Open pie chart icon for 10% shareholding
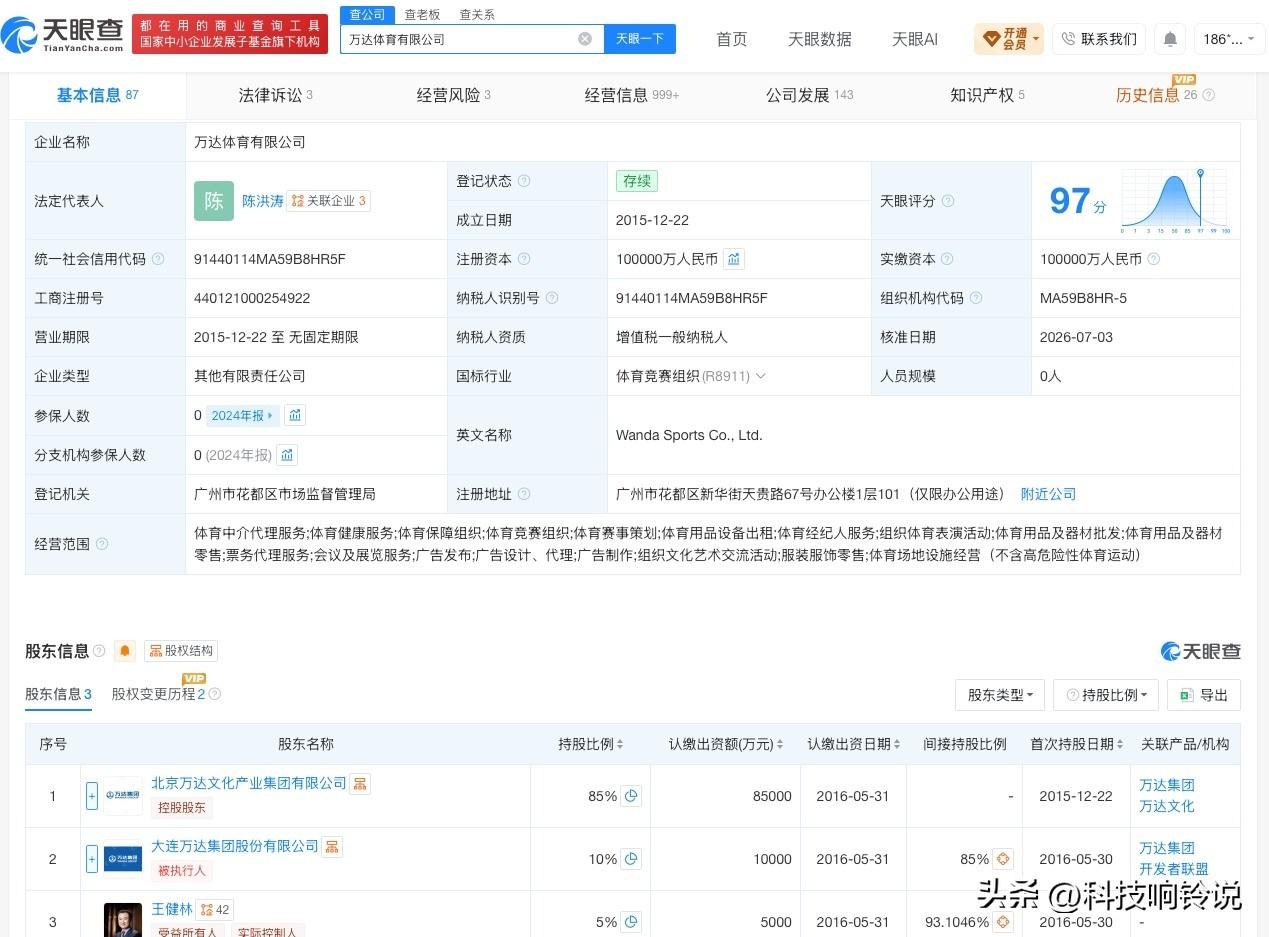The width and height of the screenshot is (1269, 937). [x=631, y=859]
